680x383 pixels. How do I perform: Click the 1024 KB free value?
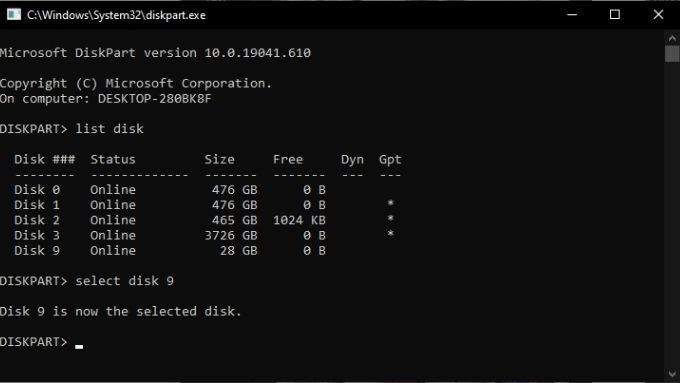click(x=299, y=220)
